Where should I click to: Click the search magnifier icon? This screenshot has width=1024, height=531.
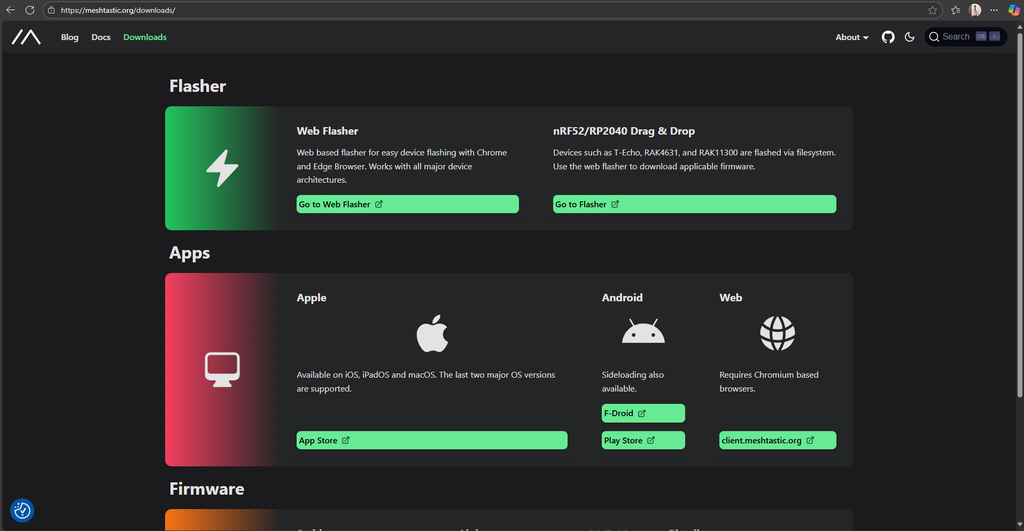(934, 37)
